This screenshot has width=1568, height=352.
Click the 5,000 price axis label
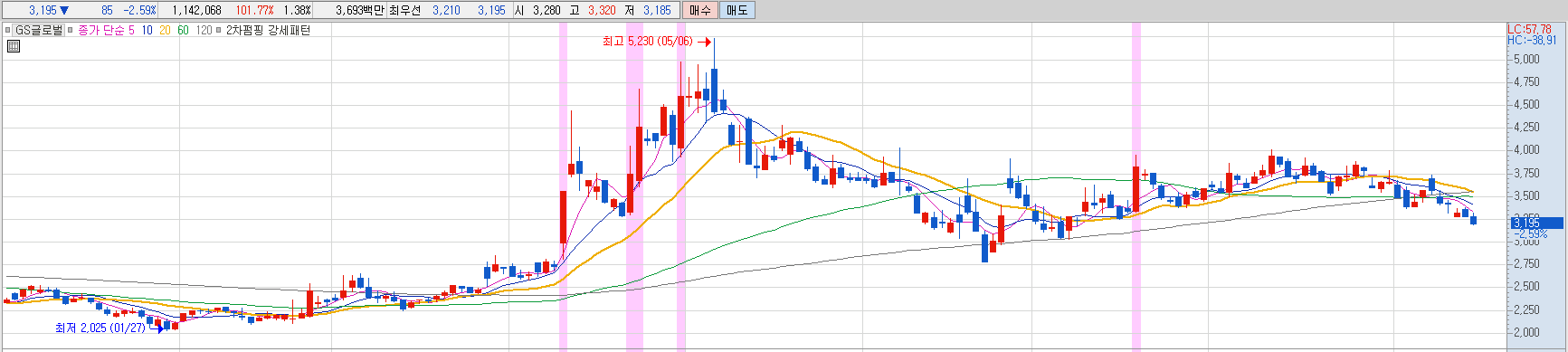click(x=1526, y=60)
